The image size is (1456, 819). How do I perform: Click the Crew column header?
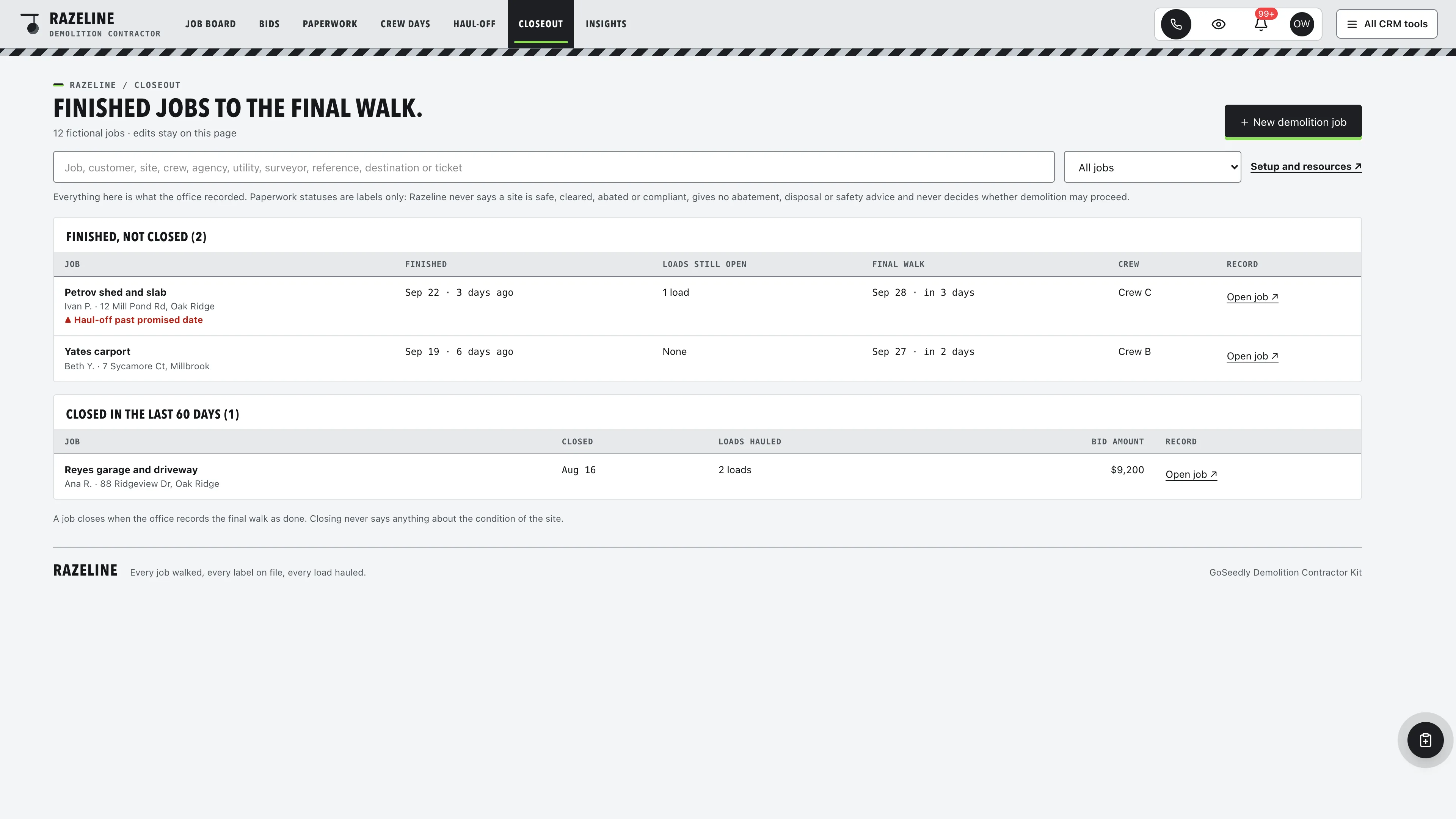[1128, 264]
